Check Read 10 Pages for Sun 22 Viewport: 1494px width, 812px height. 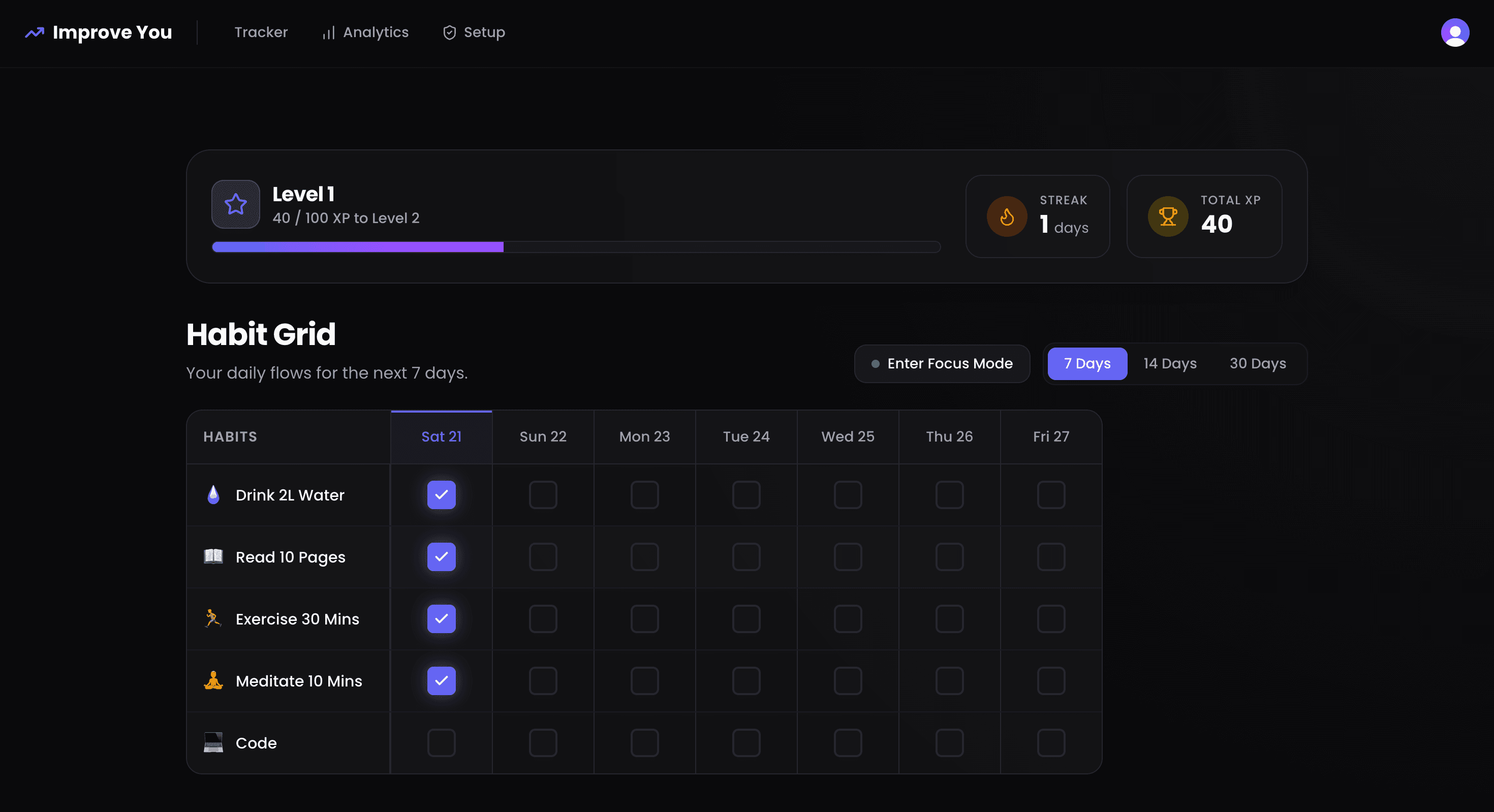point(543,557)
